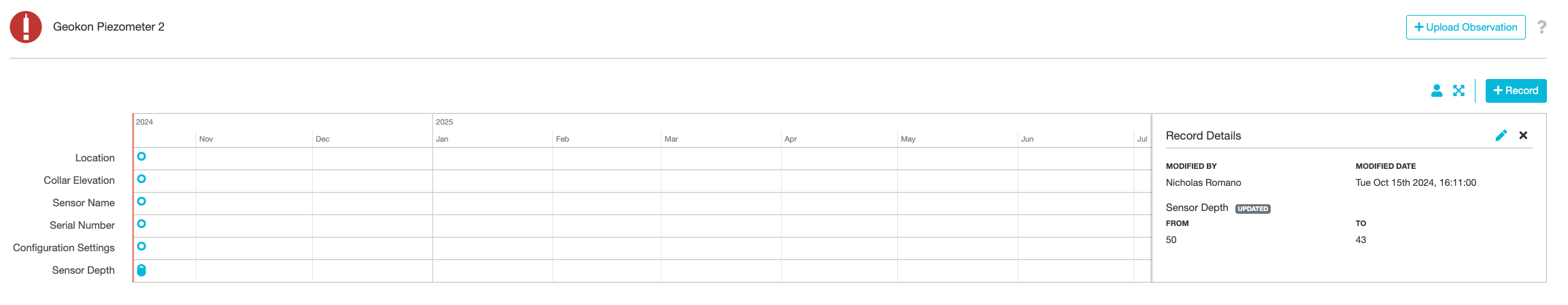Click the Sensor Depth row label

pos(84,270)
